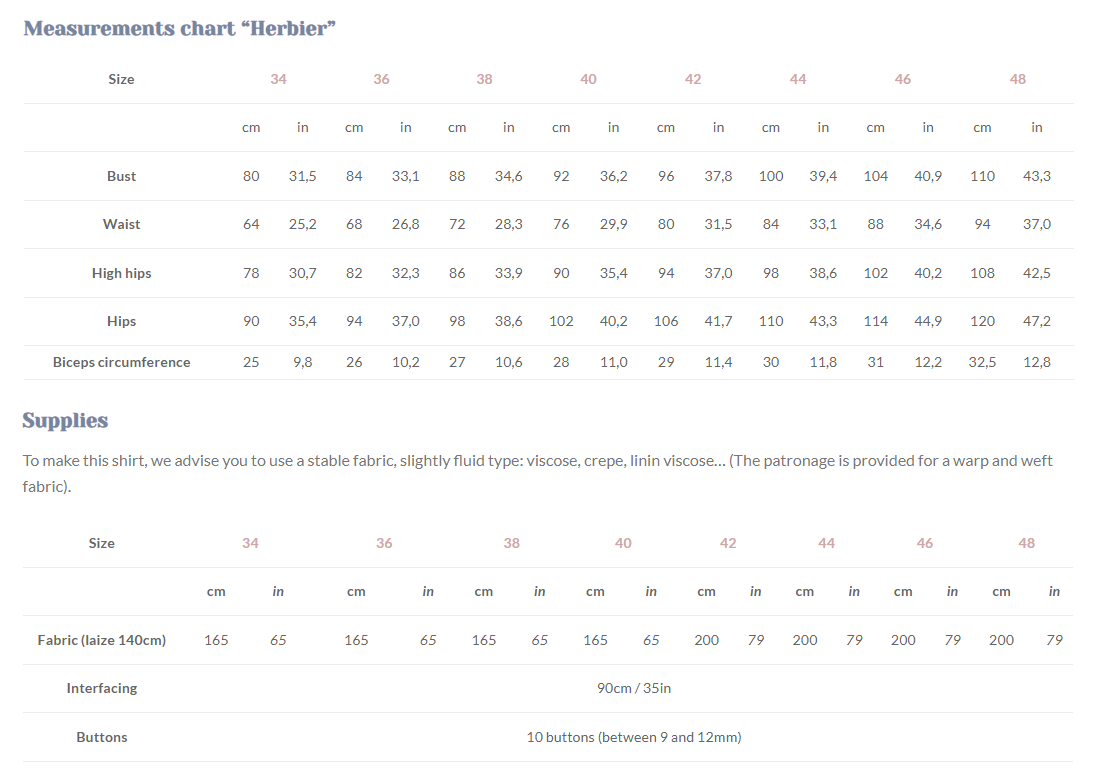The image size is (1100, 771).
Task: Click the 32,5 biceps value
Action: [982, 362]
